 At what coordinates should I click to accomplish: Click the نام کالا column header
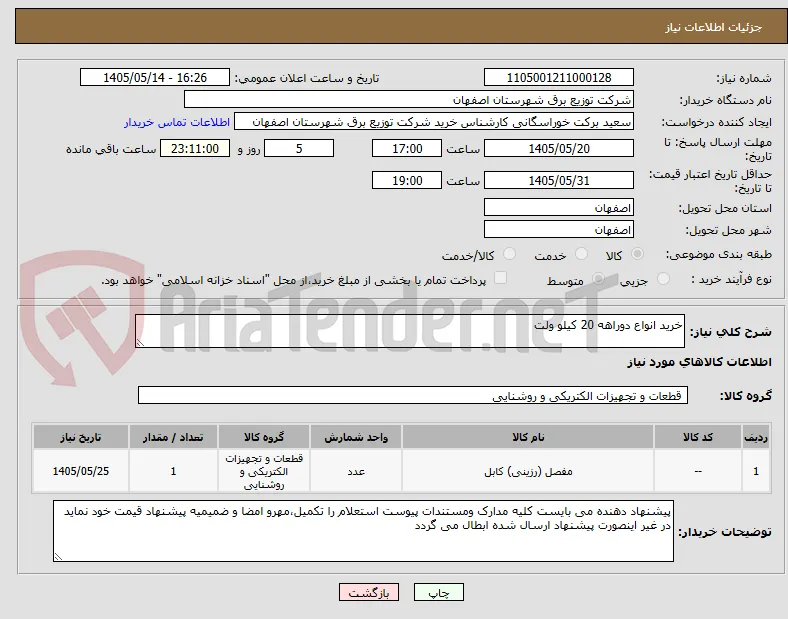(528, 437)
